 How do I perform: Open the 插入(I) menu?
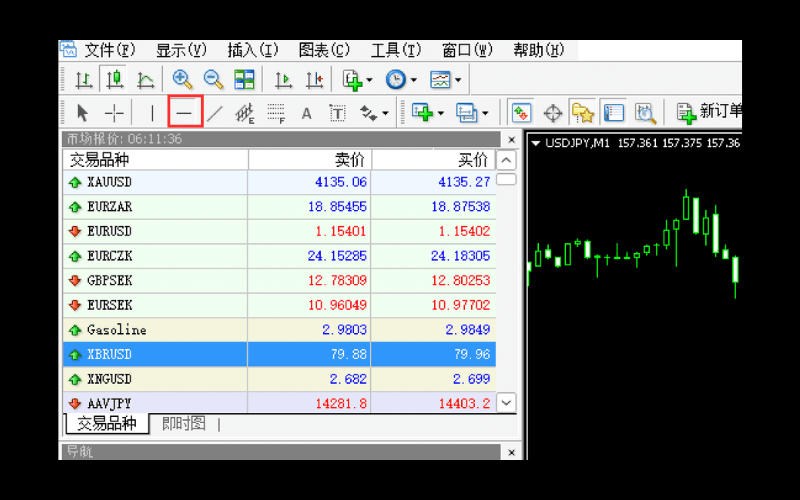(x=253, y=50)
